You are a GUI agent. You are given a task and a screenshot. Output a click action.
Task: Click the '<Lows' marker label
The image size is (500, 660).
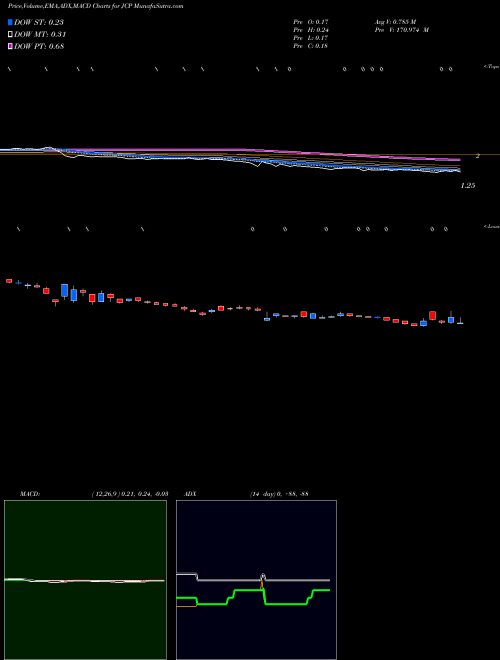coord(492,226)
